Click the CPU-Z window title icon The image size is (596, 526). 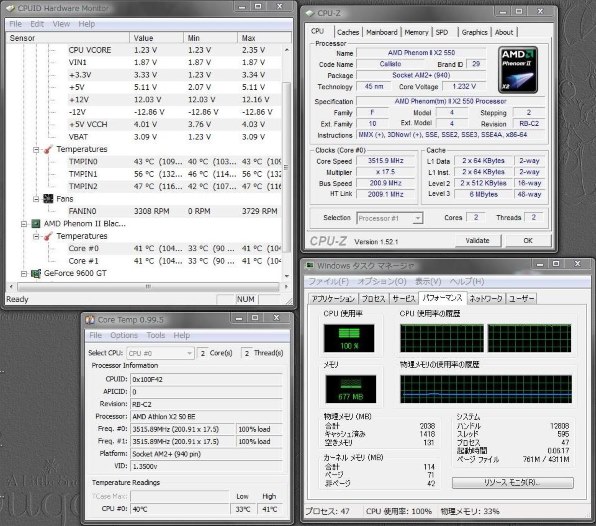tap(310, 13)
